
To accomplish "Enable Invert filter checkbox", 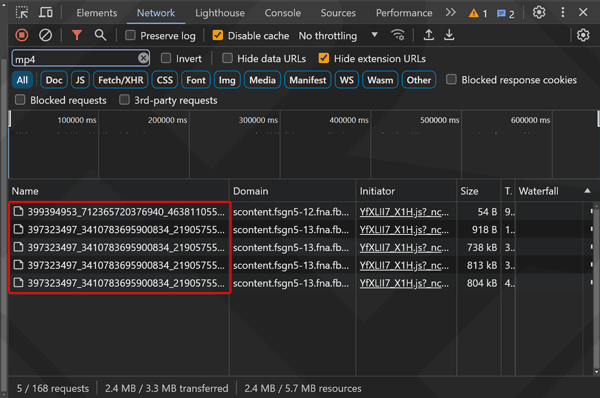I will tap(166, 58).
